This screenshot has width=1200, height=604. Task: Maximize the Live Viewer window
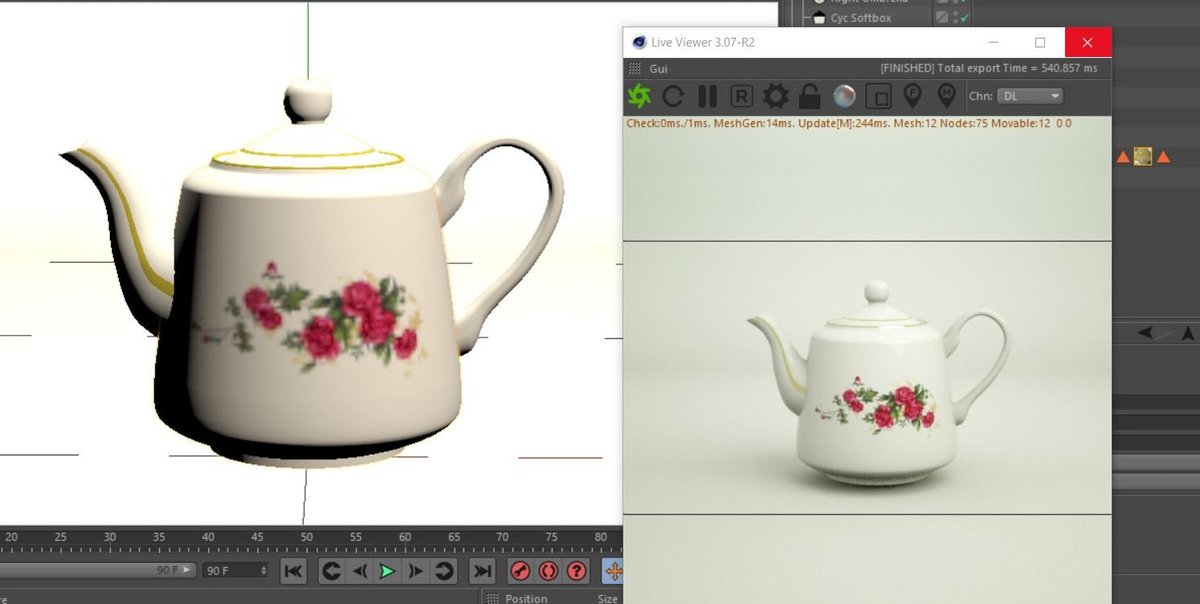point(1040,42)
